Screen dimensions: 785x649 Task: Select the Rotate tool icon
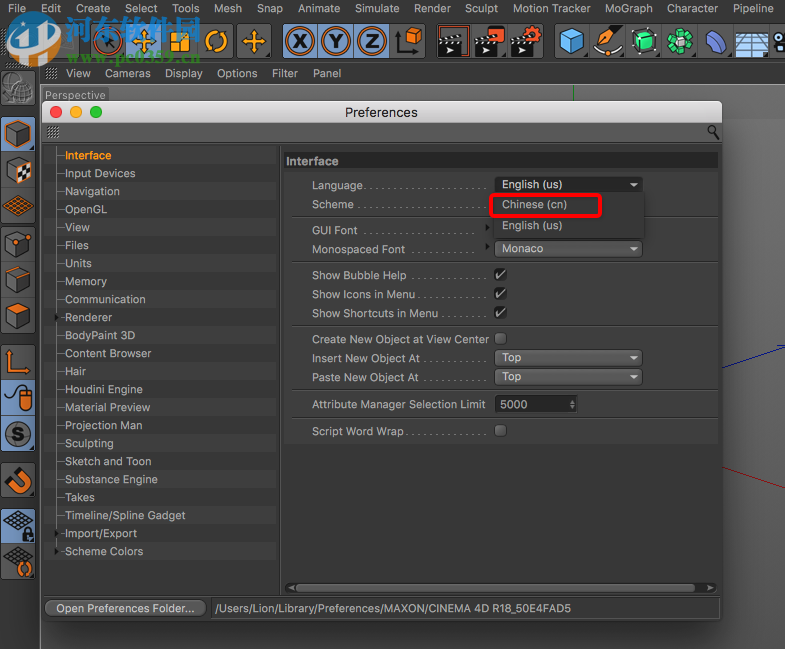tap(216, 41)
